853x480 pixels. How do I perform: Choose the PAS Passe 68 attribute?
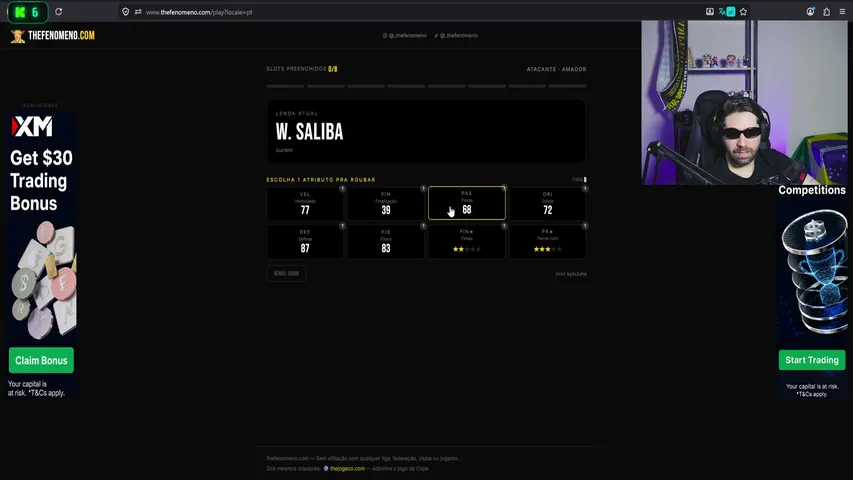tap(467, 203)
